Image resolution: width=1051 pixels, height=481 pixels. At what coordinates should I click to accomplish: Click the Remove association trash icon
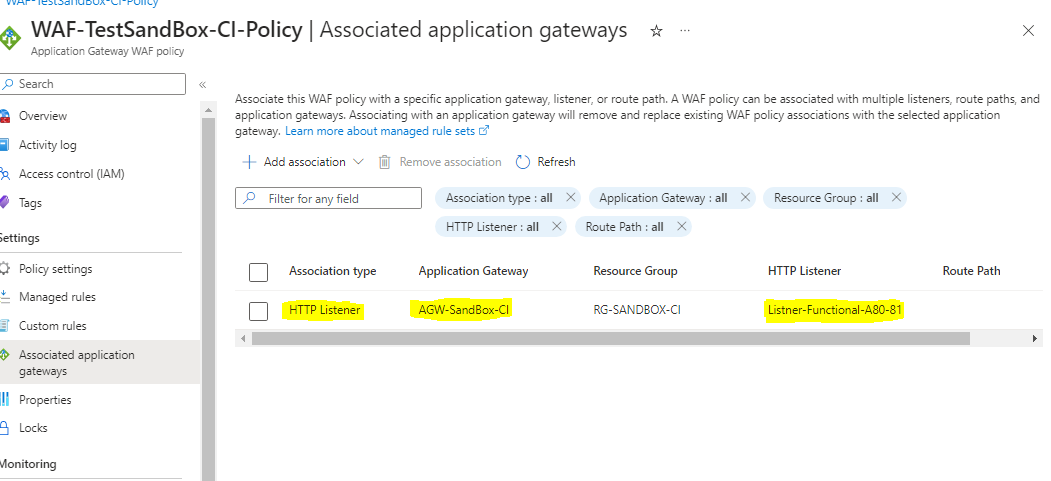[384, 161]
